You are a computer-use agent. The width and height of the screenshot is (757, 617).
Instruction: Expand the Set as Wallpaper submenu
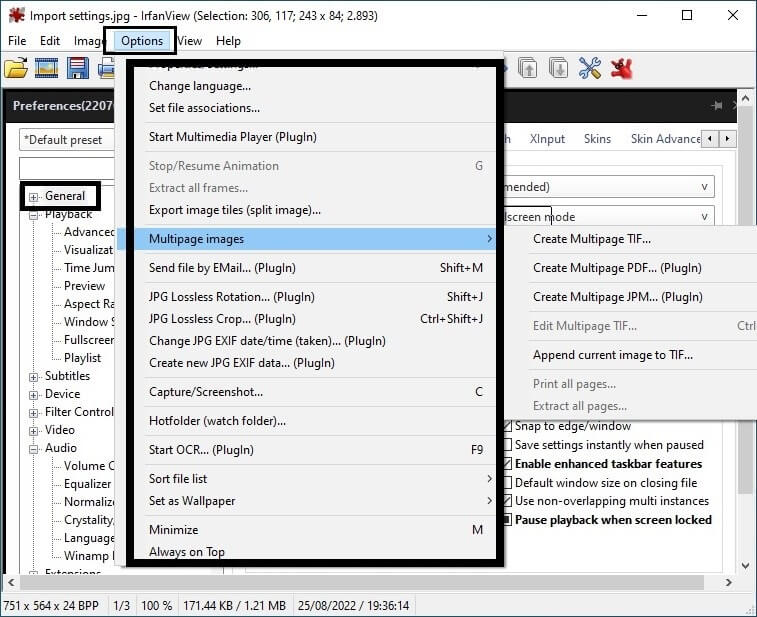(315, 501)
